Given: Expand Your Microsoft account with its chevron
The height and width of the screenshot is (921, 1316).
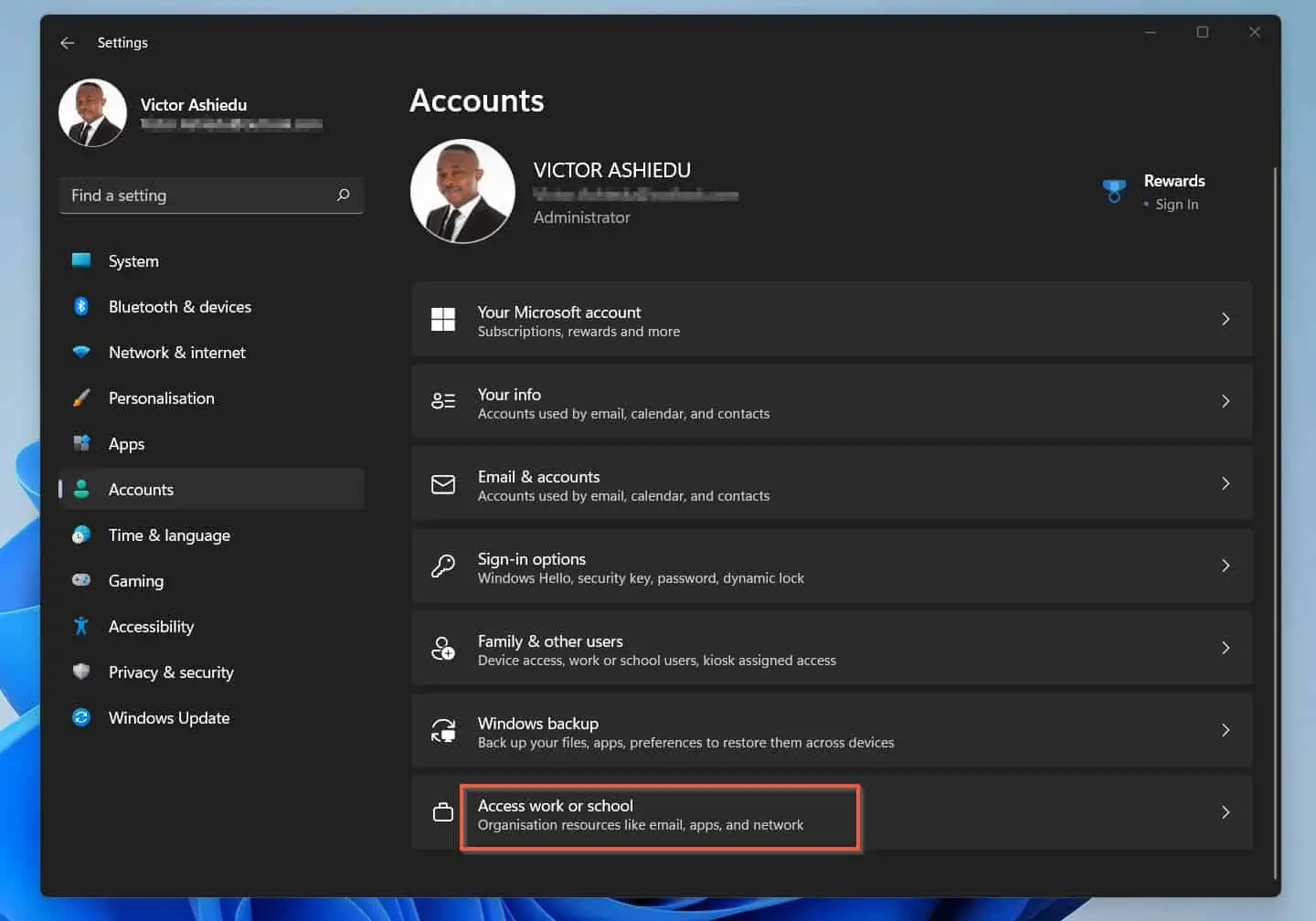Looking at the screenshot, I should (x=1226, y=319).
